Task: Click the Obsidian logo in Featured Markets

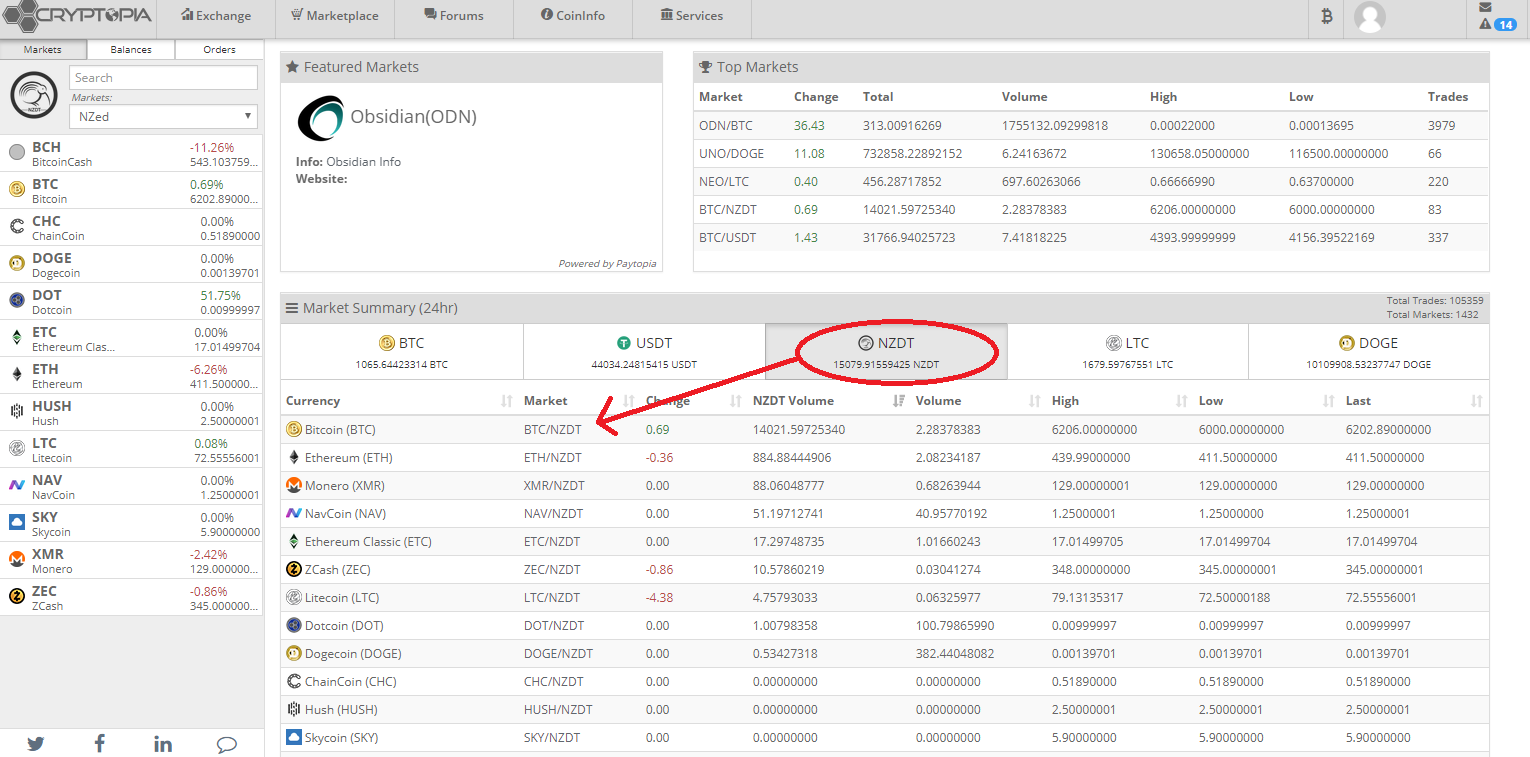Action: tap(321, 118)
